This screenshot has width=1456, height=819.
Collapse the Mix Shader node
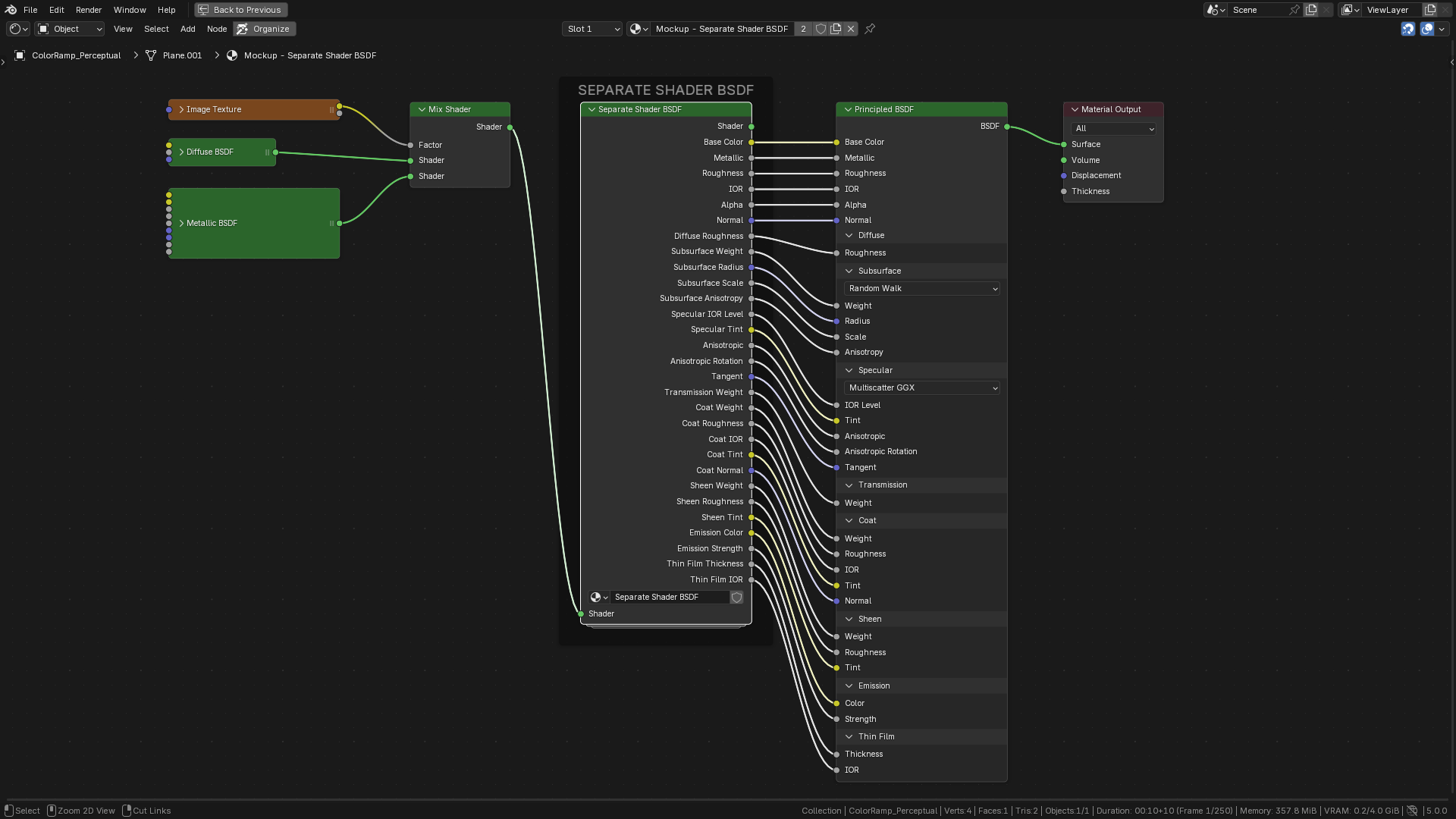[x=422, y=110]
